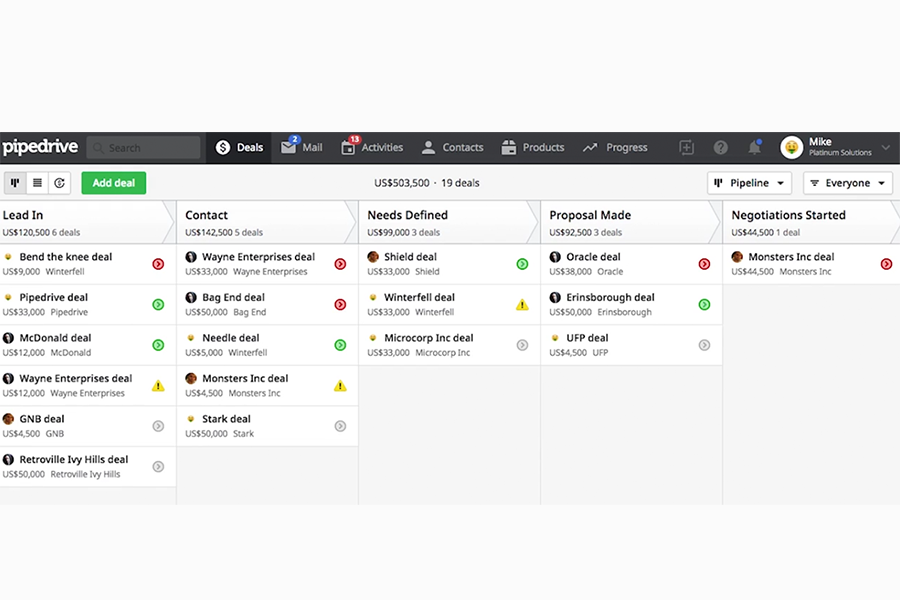The height and width of the screenshot is (600, 900).
Task: Open the Erinsborough deal
Action: point(631,304)
